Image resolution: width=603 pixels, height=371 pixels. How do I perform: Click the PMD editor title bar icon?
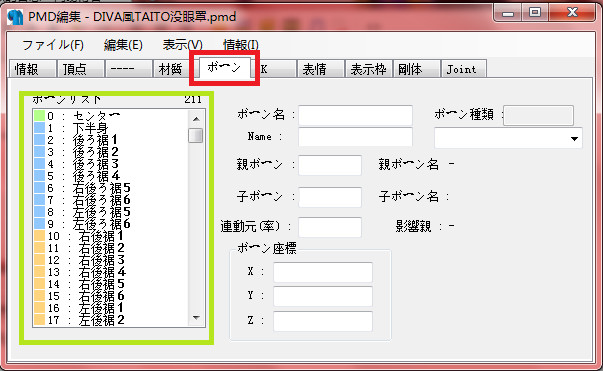15,17
